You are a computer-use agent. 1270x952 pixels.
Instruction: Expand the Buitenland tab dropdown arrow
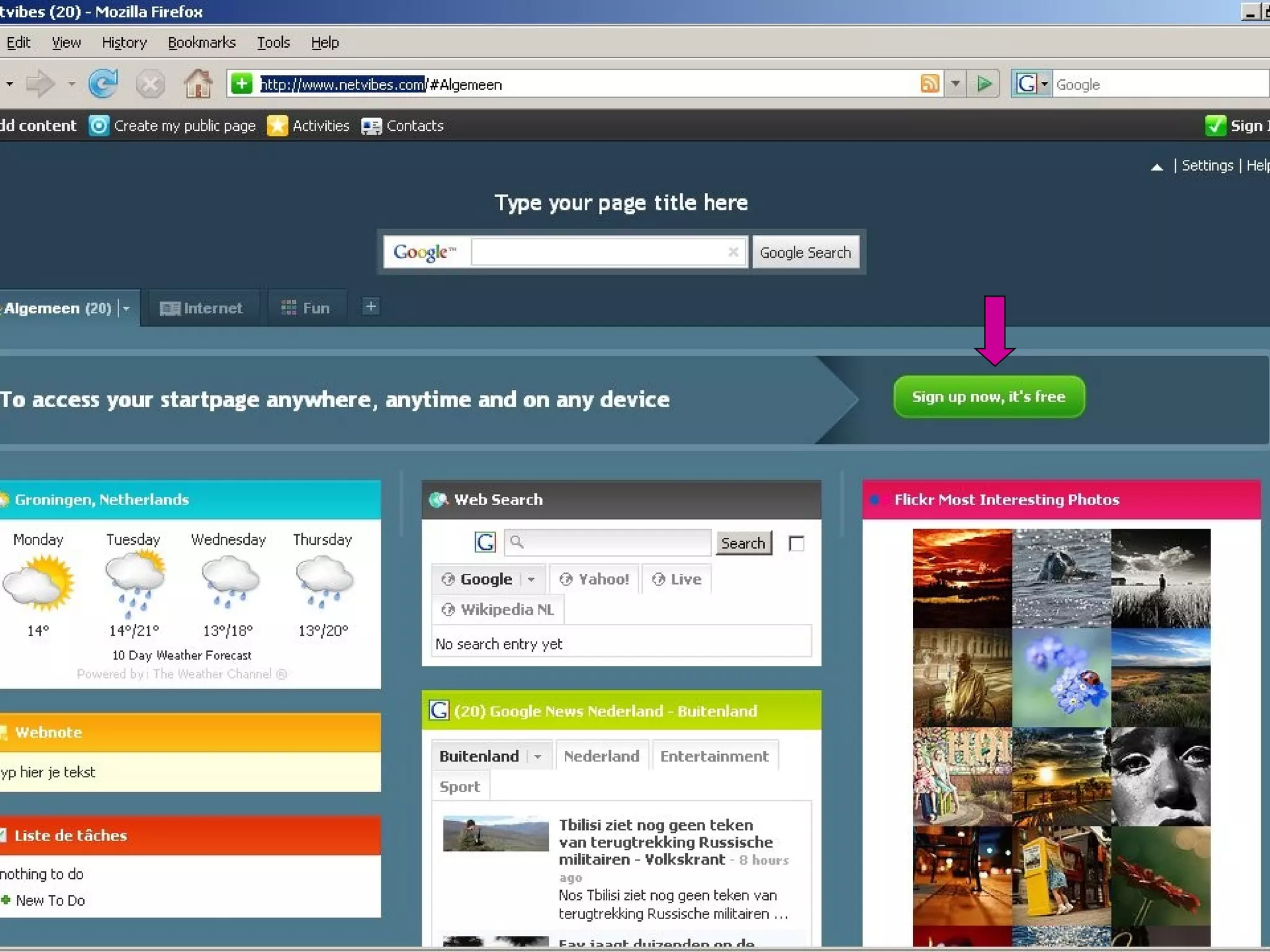537,757
